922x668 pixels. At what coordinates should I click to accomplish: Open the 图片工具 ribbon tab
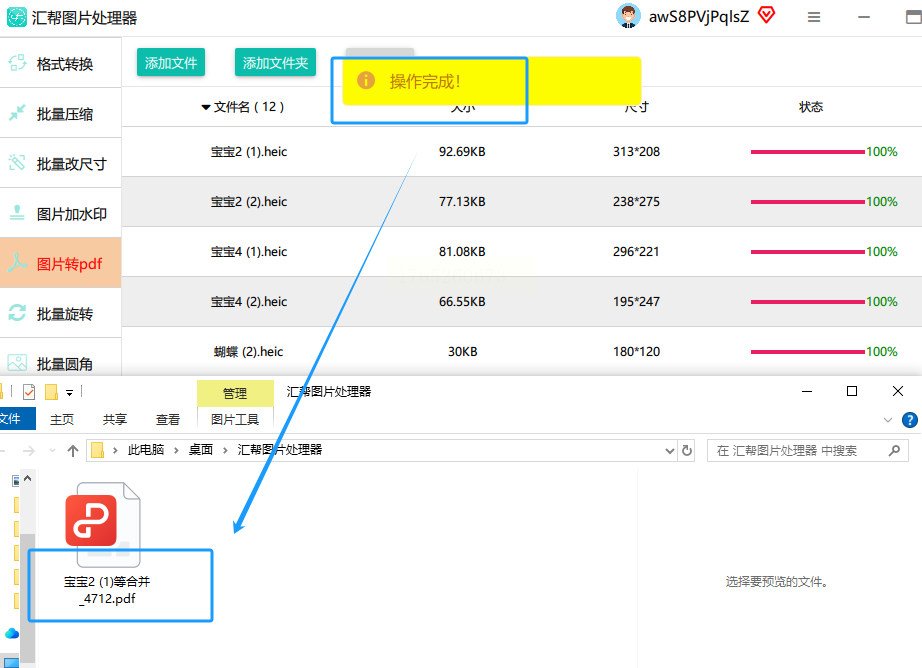click(235, 419)
